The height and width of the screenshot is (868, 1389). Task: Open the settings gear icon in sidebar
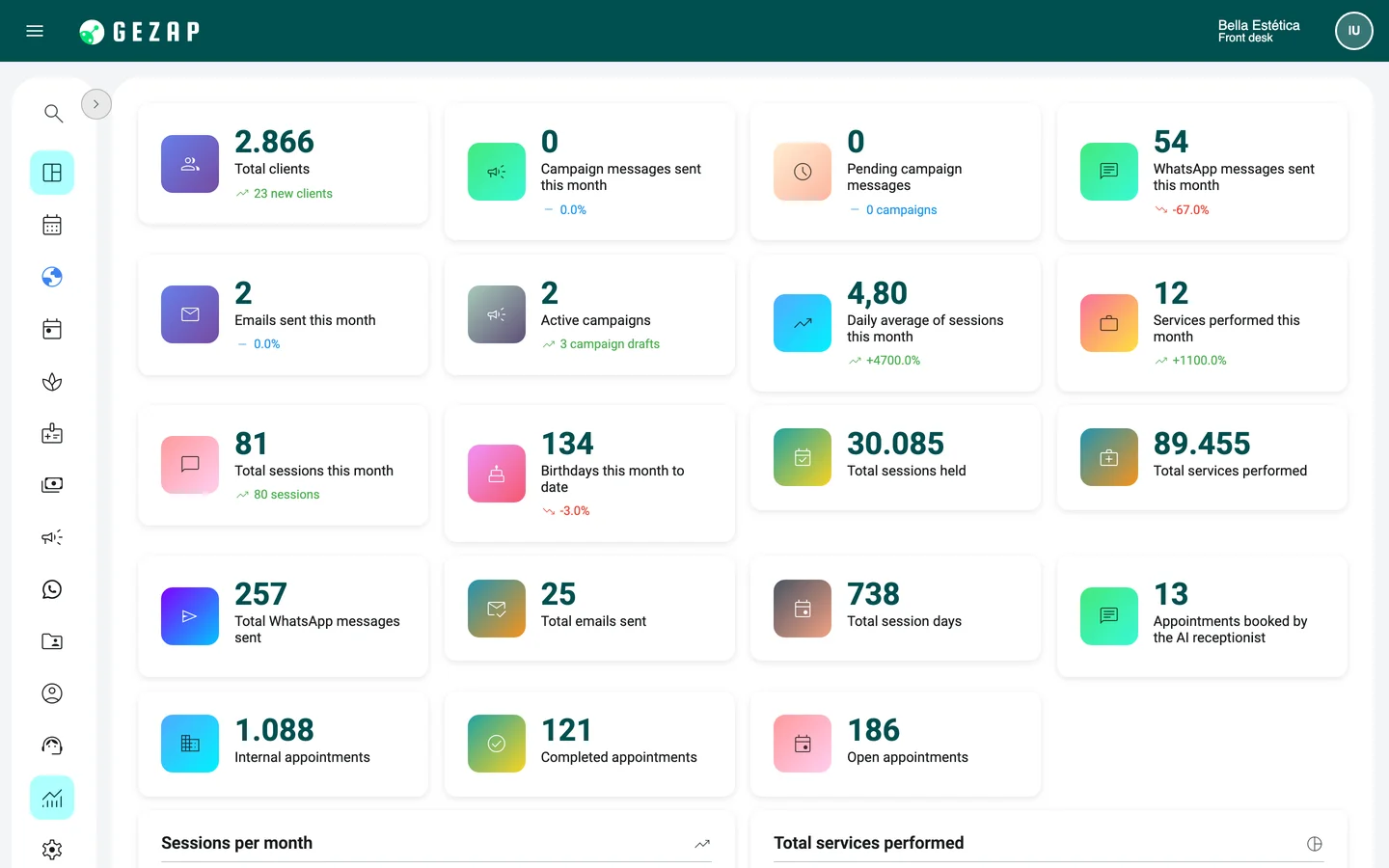(52, 850)
